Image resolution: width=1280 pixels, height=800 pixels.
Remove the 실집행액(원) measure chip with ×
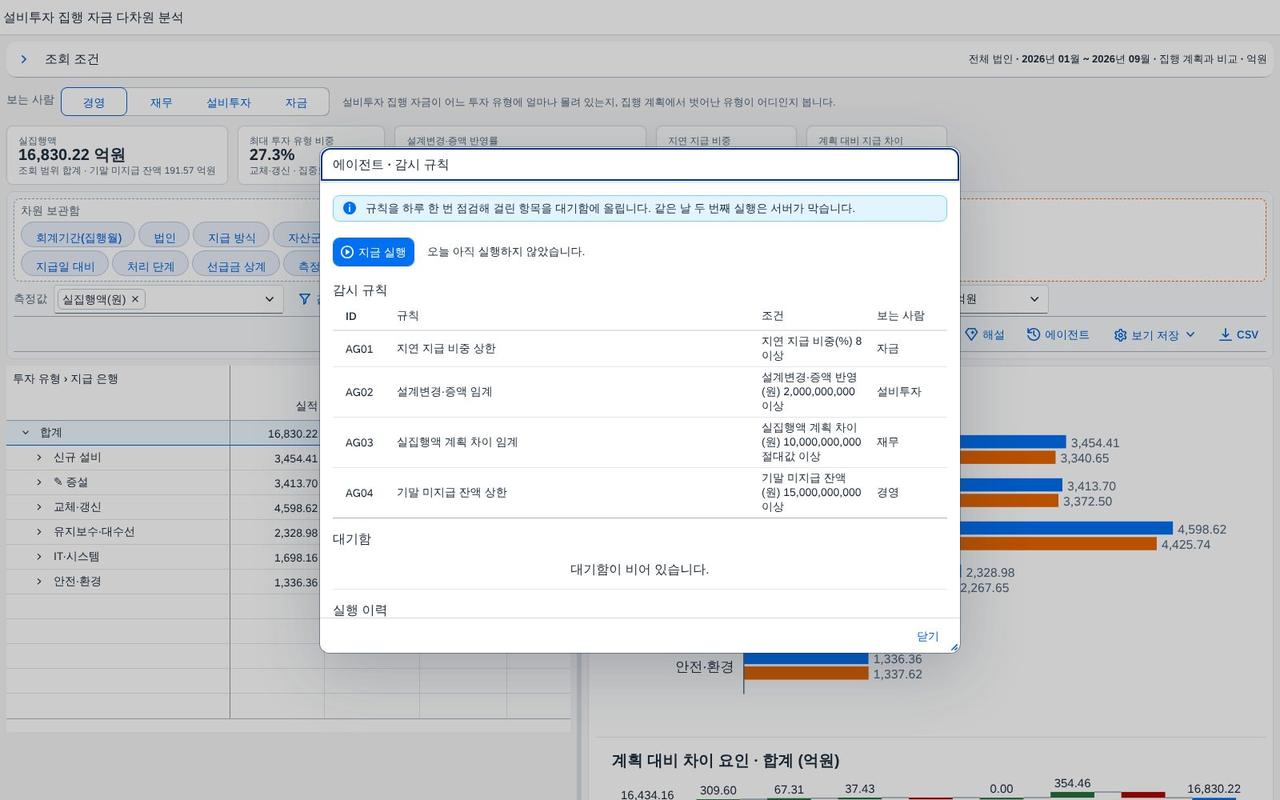135,299
